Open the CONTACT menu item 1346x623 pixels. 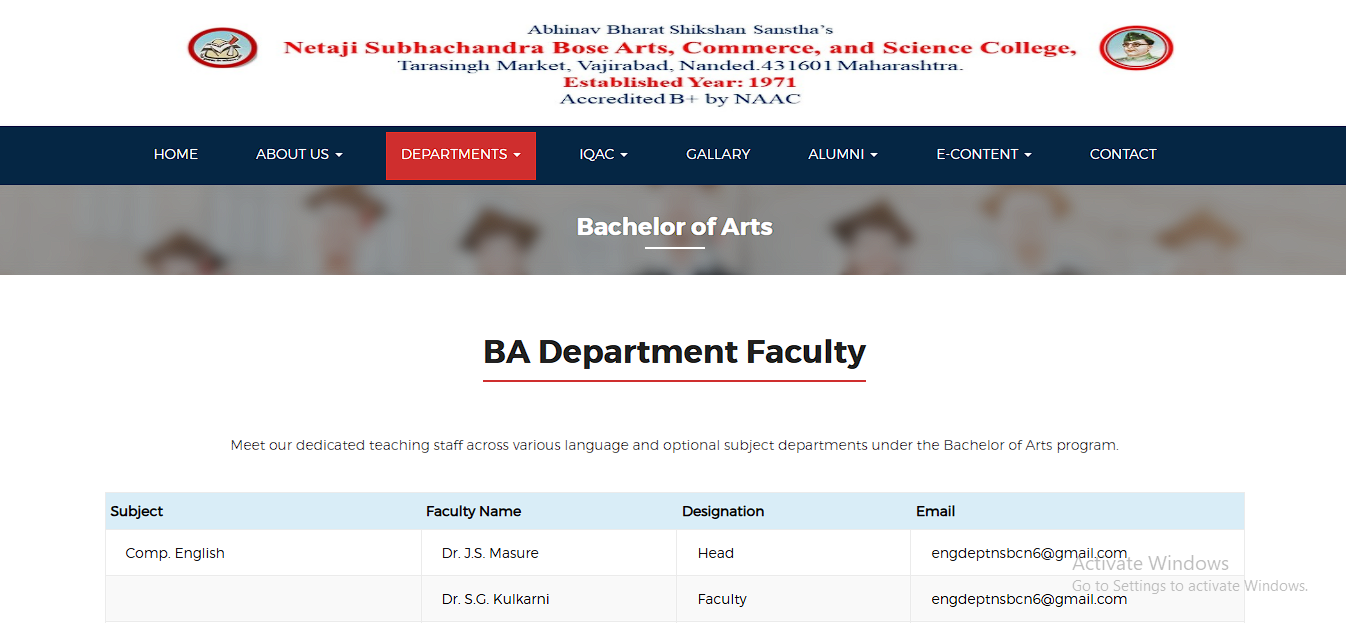coord(1123,155)
